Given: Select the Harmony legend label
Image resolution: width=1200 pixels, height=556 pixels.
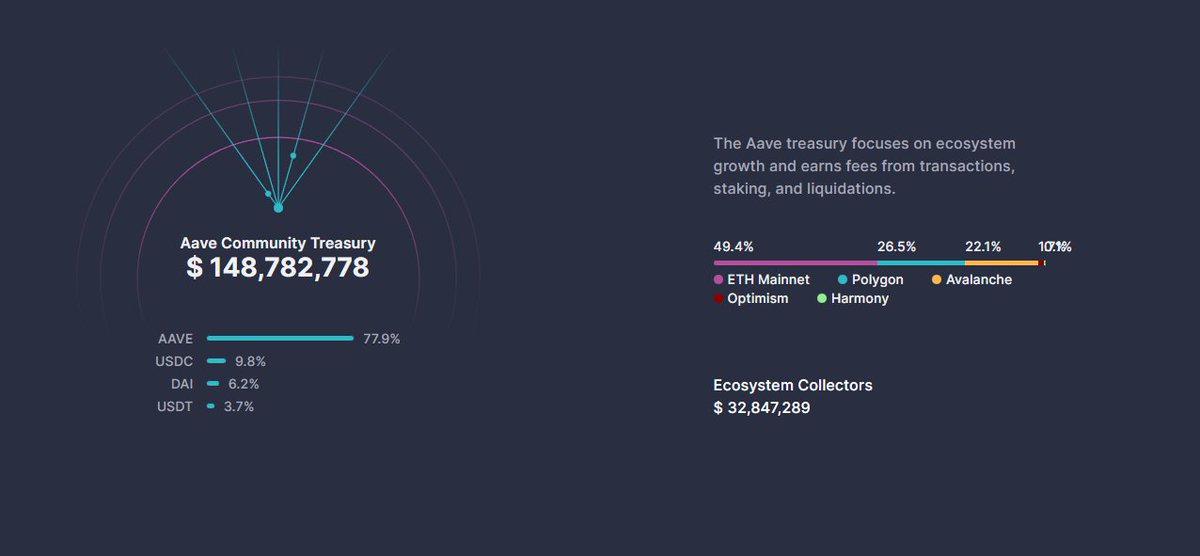Looking at the screenshot, I should click(x=860, y=299).
